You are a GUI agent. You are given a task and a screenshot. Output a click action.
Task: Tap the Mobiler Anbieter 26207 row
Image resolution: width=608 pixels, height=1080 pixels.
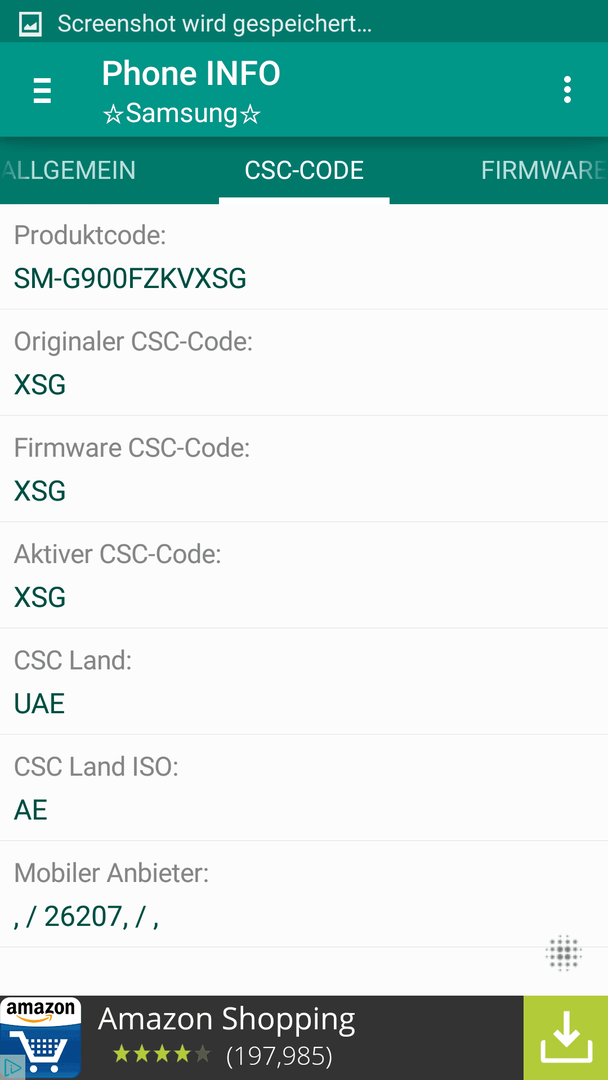point(304,894)
